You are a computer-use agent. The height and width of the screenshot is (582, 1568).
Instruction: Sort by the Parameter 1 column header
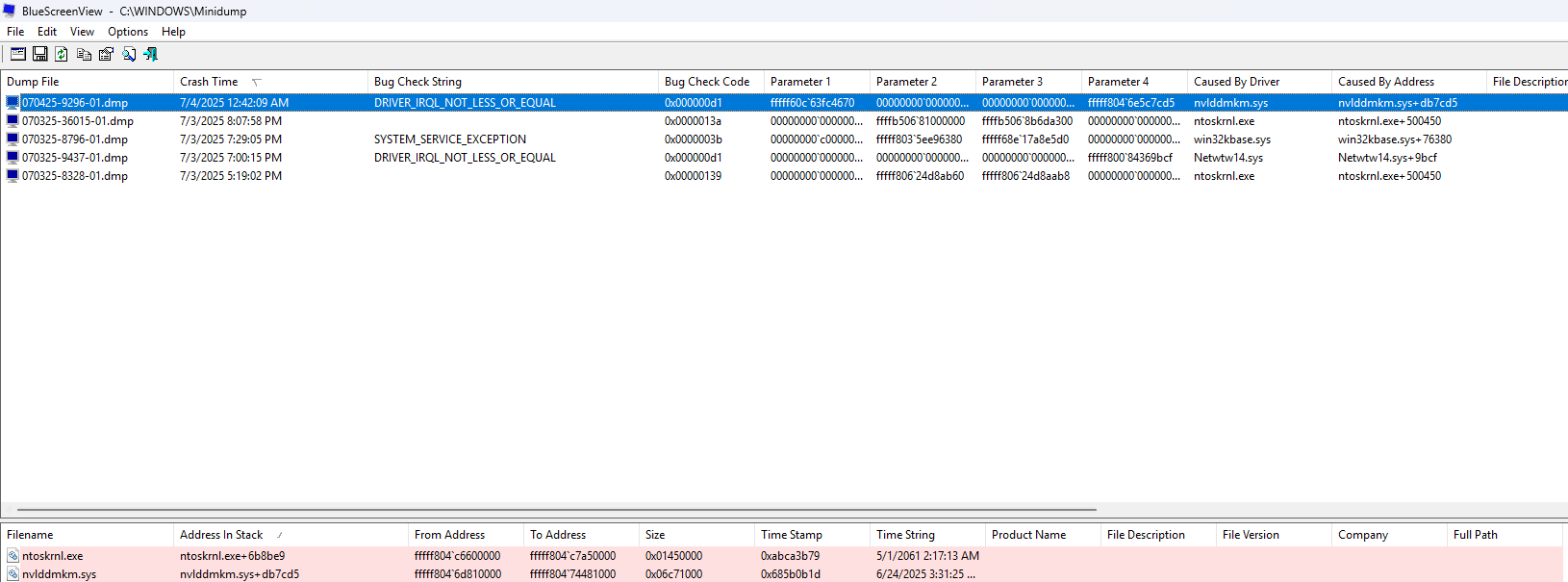tap(817, 82)
